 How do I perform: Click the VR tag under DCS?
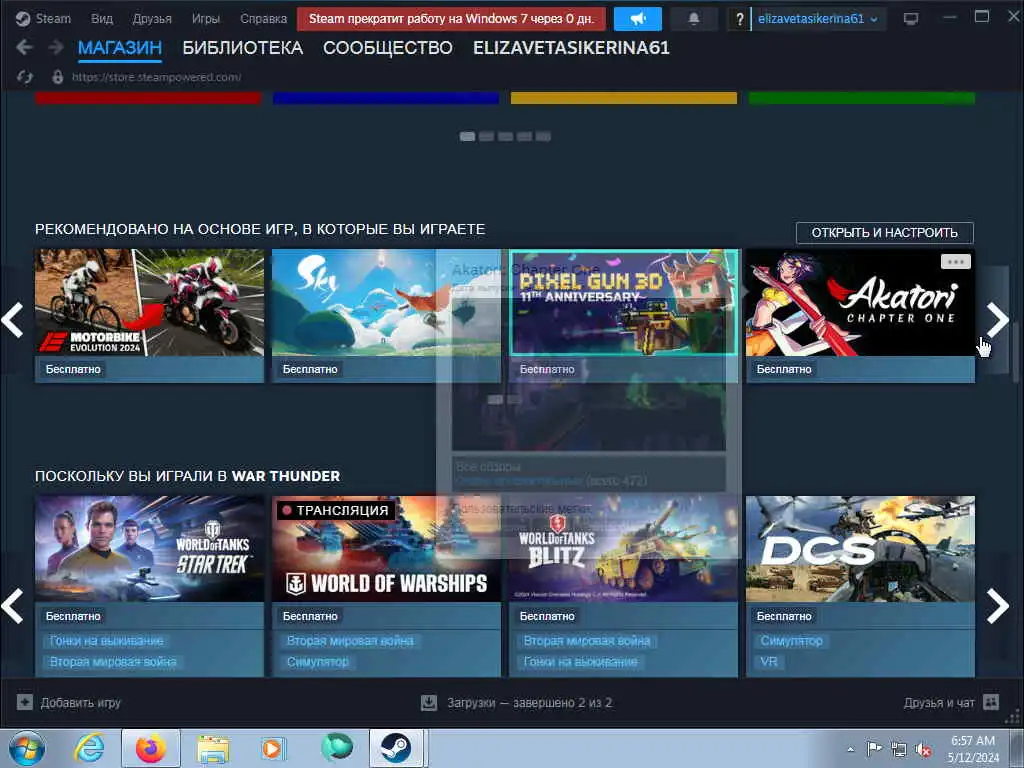coord(769,662)
